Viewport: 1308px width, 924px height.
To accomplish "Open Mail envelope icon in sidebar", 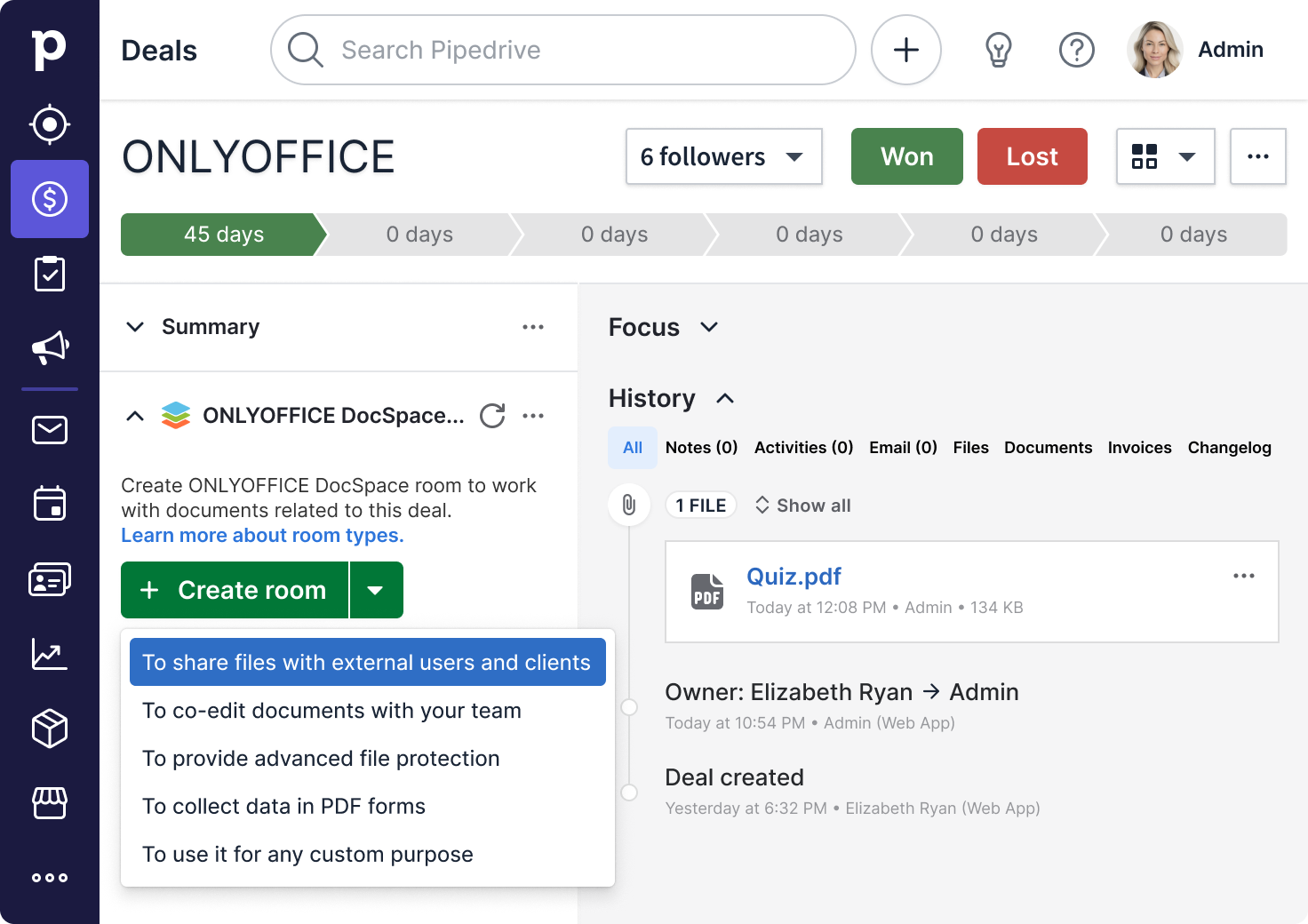I will 50,430.
